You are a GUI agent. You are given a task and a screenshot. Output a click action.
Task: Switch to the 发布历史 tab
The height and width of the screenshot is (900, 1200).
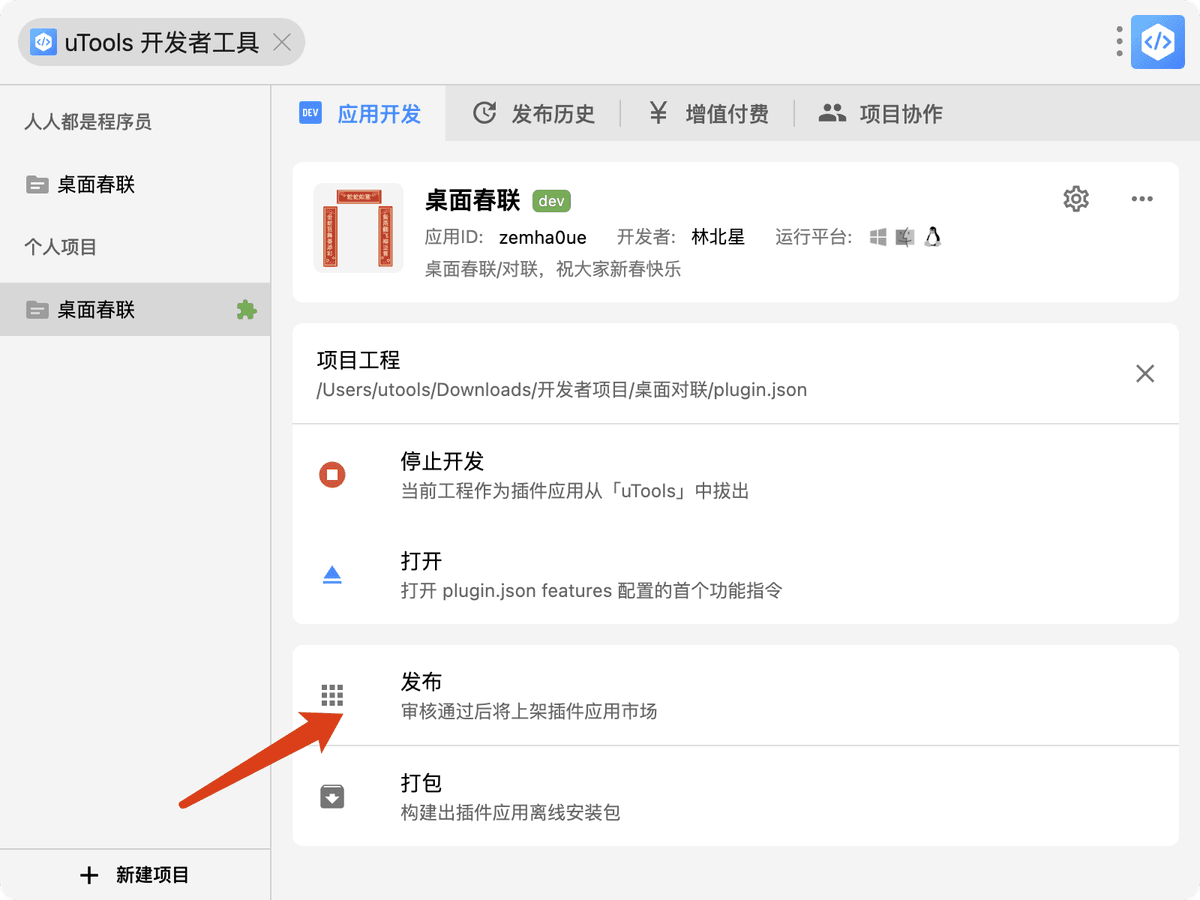coord(534,114)
